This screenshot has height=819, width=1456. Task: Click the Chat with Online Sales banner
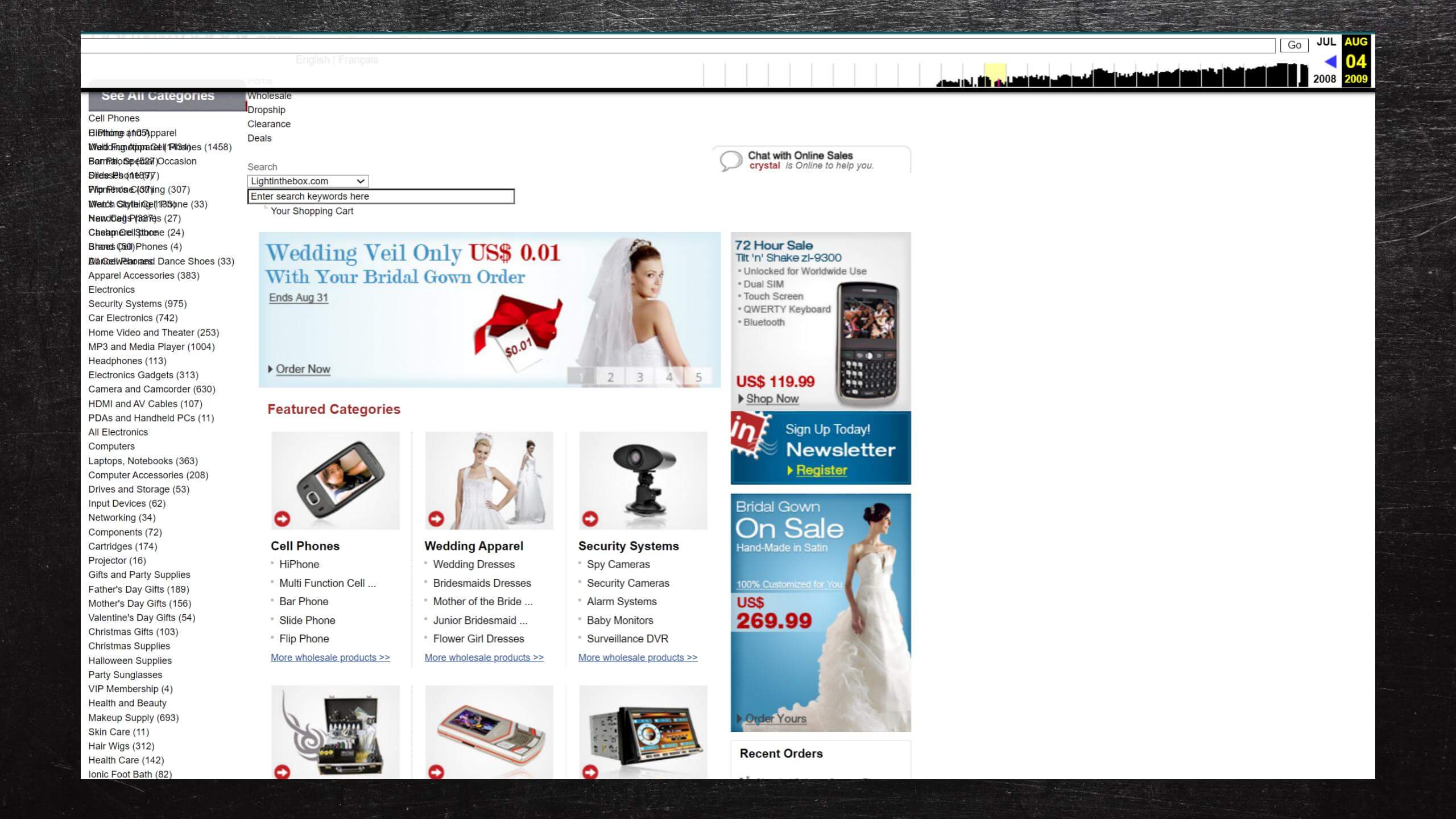[x=812, y=160]
